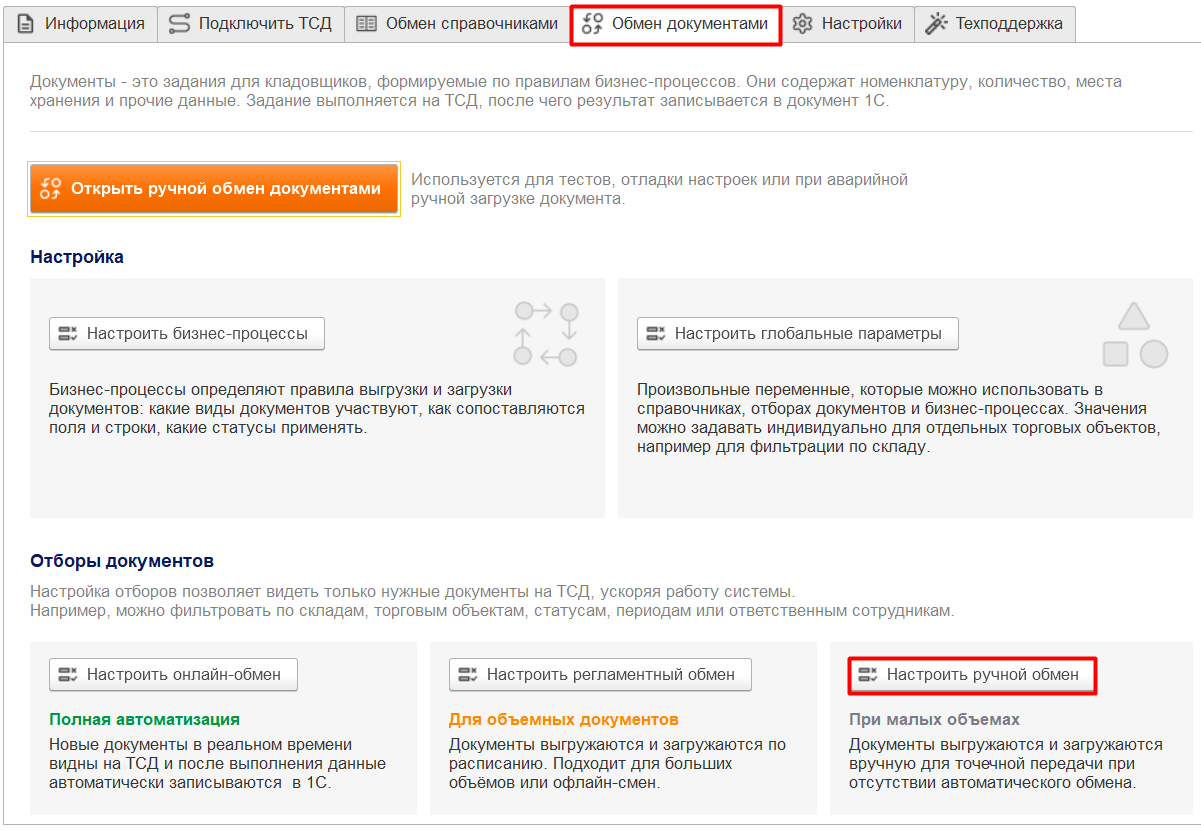
Task: Click the Настройка section heading
Action: 77,257
